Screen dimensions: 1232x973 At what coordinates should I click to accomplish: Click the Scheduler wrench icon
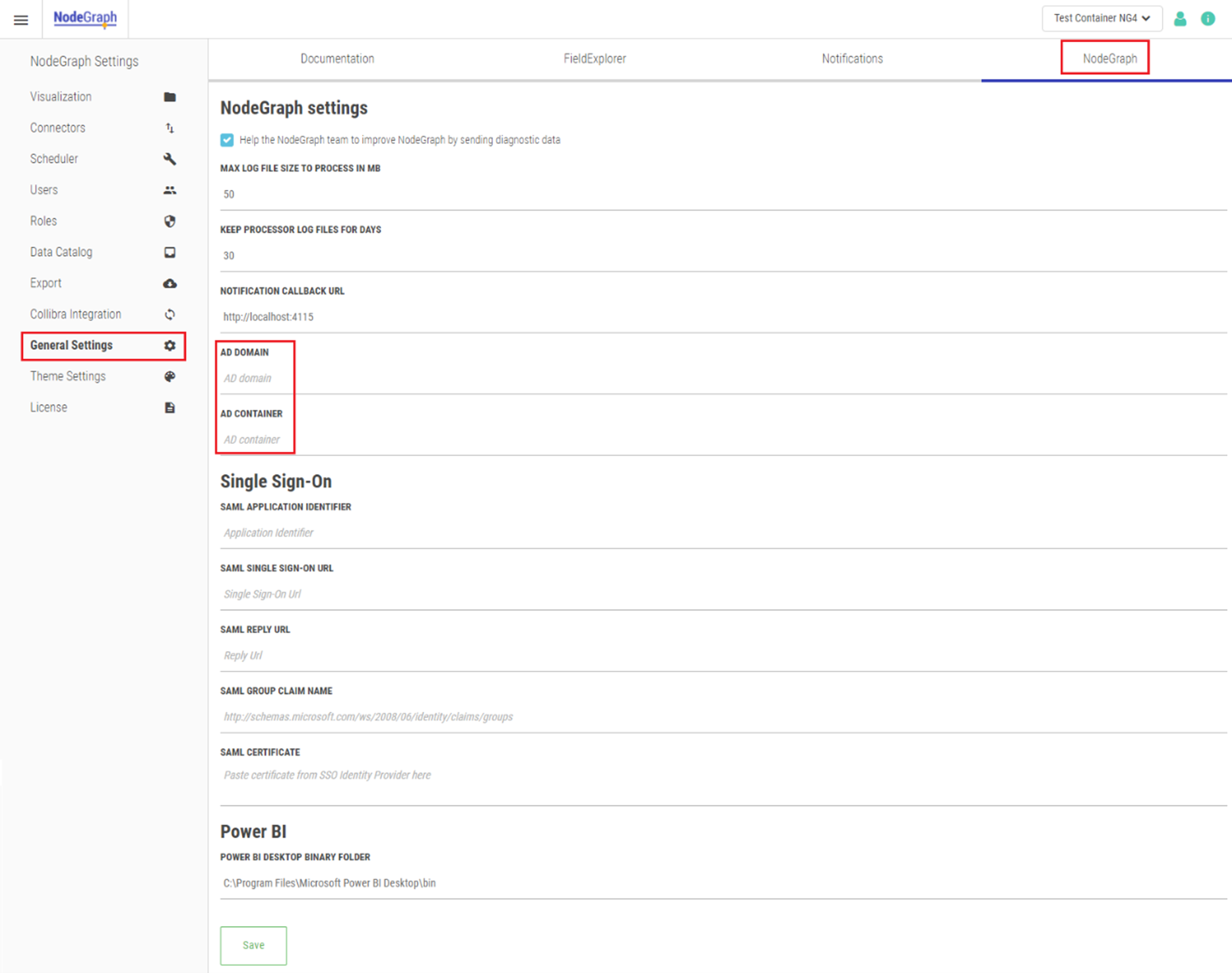(169, 159)
